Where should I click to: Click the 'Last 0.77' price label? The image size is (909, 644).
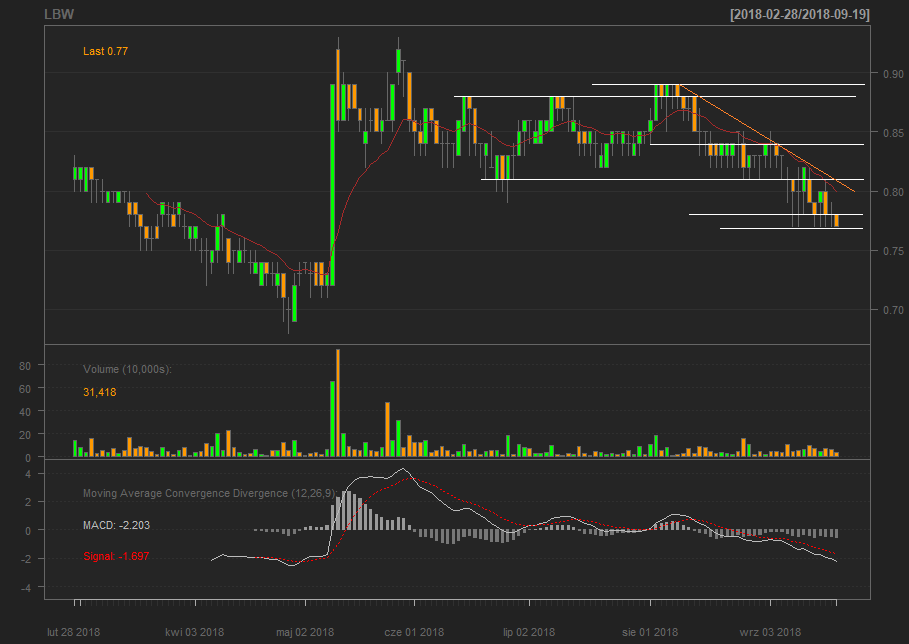click(106, 51)
